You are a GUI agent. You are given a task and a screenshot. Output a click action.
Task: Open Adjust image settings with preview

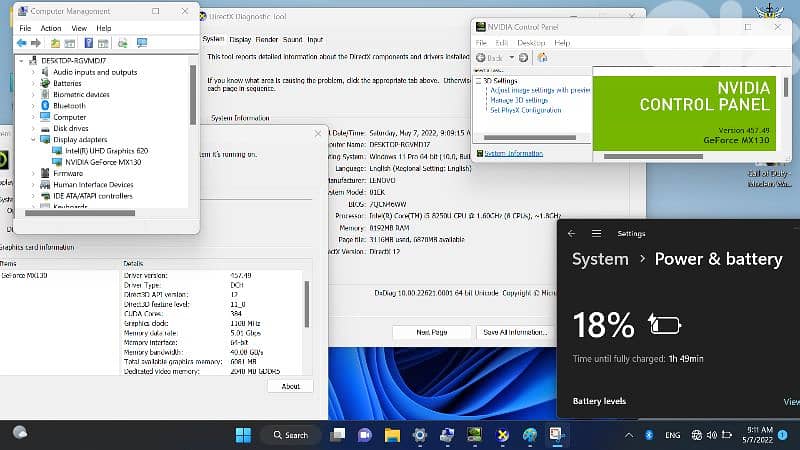click(x=540, y=90)
